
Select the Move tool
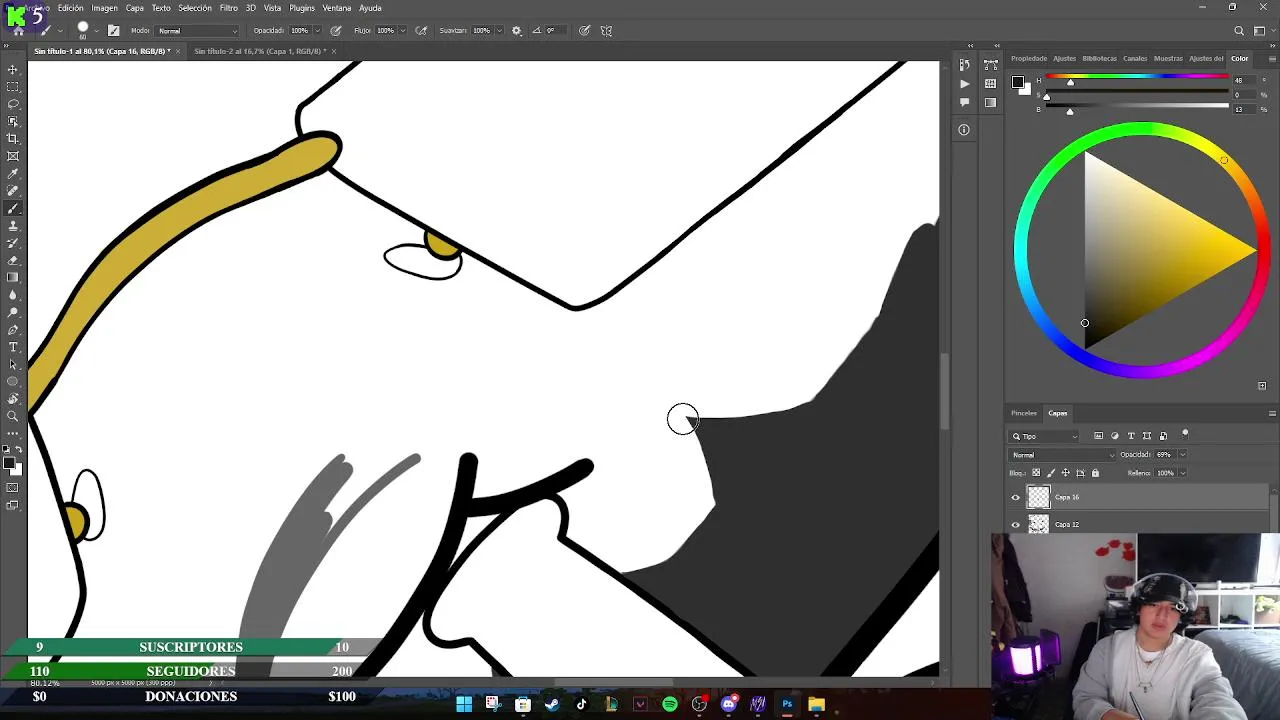(x=13, y=70)
